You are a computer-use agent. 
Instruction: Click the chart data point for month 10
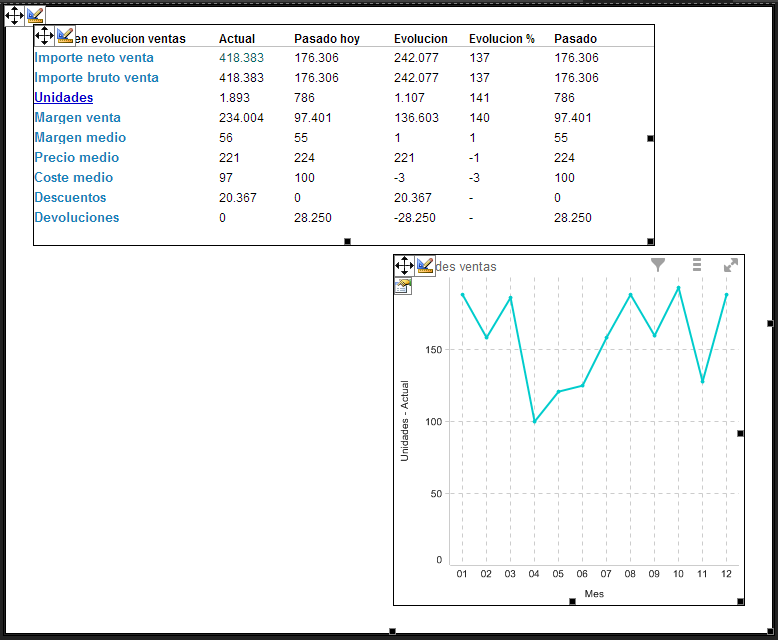click(x=678, y=288)
